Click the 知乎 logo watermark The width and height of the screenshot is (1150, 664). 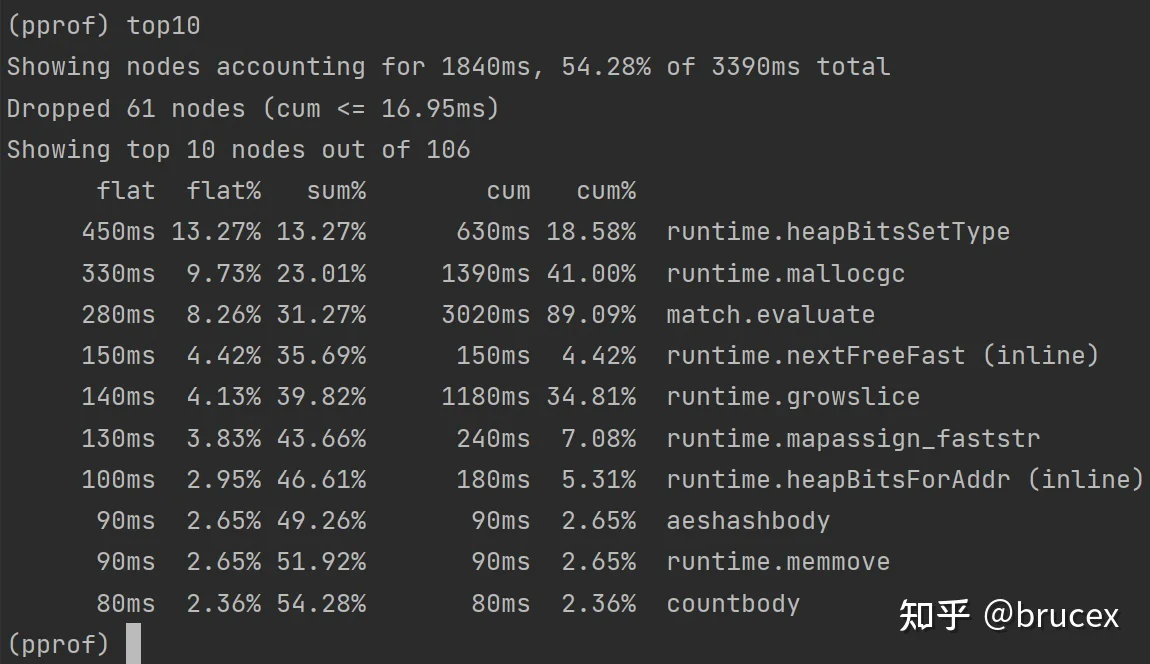(934, 614)
